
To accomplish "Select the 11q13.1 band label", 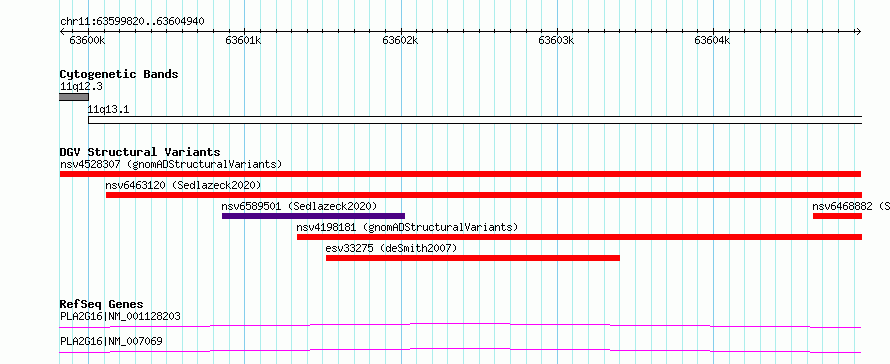I will tap(108, 110).
